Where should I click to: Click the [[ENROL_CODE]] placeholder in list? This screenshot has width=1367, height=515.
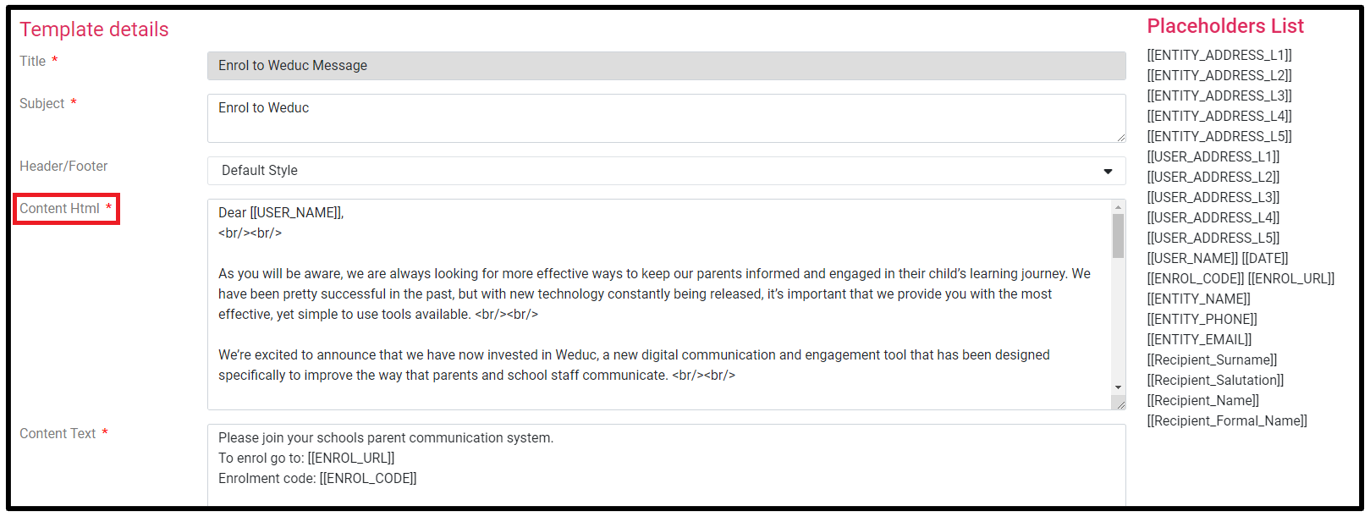[1195, 278]
